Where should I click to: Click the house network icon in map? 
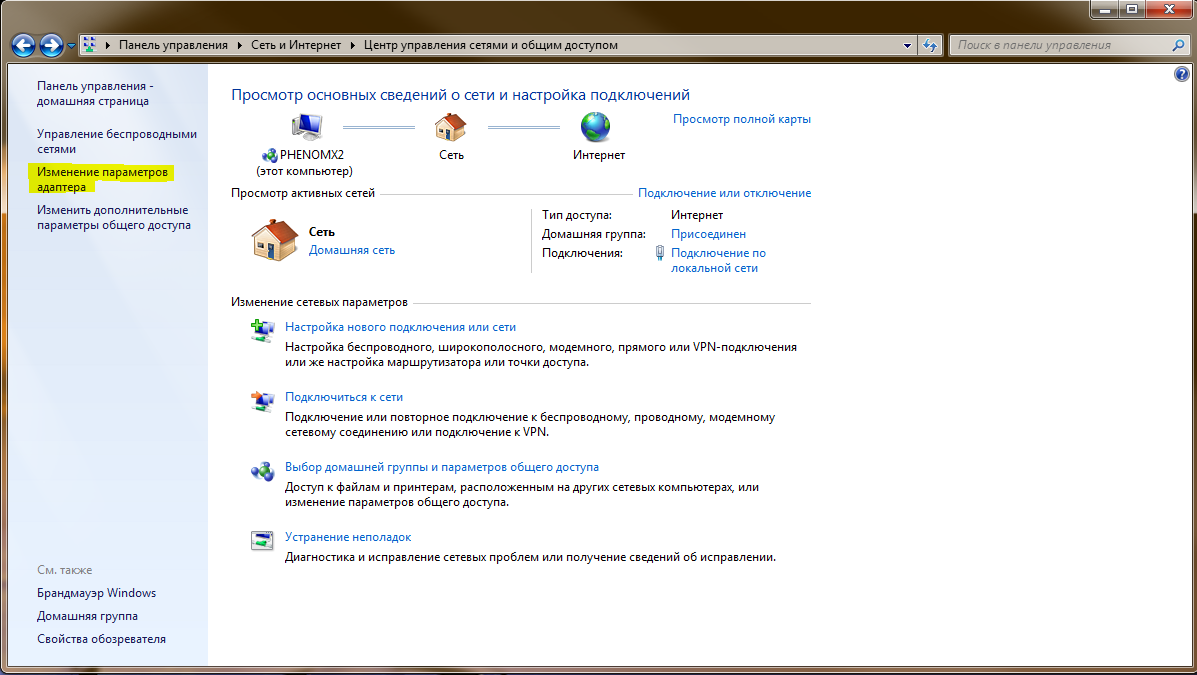click(x=451, y=127)
